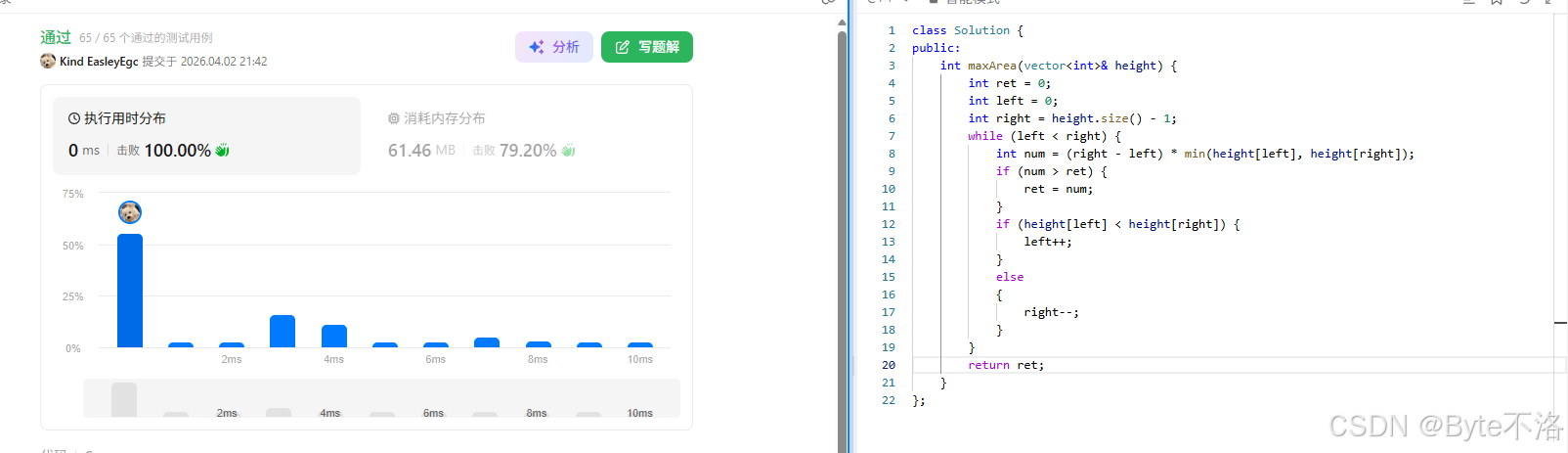
Task: Click the code line 'int ret = 0;'
Action: (x=1010, y=83)
